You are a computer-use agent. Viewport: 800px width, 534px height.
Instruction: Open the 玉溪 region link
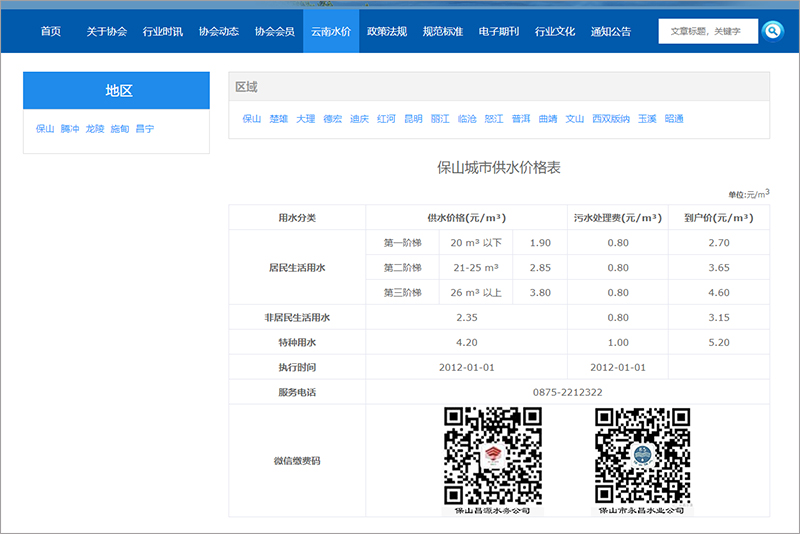647,119
